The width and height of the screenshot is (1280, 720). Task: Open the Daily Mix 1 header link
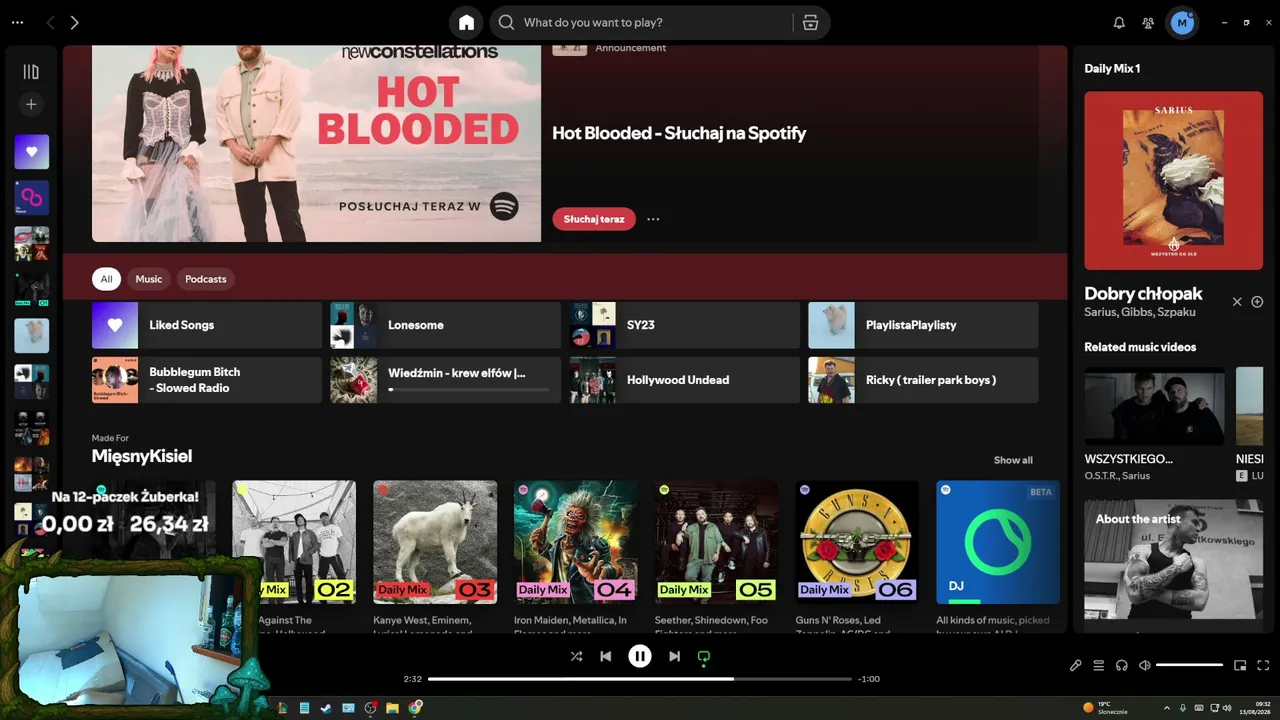point(1112,69)
